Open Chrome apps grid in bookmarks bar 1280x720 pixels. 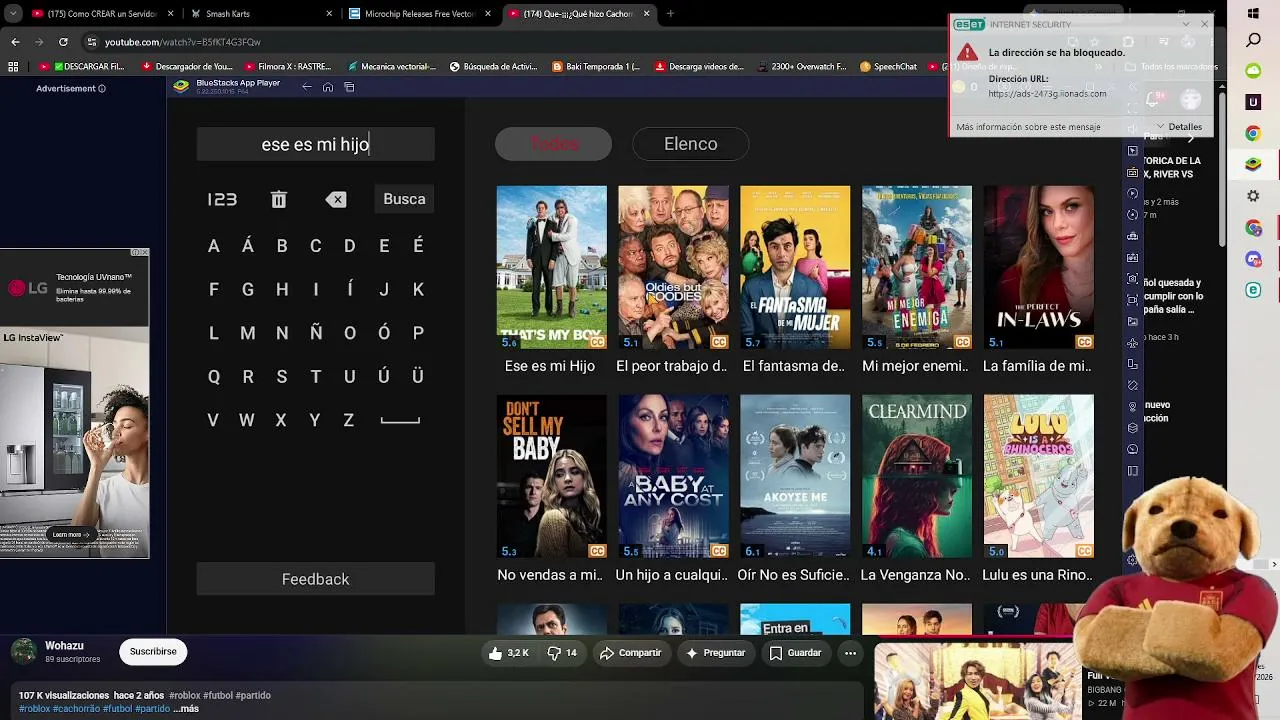[13, 67]
